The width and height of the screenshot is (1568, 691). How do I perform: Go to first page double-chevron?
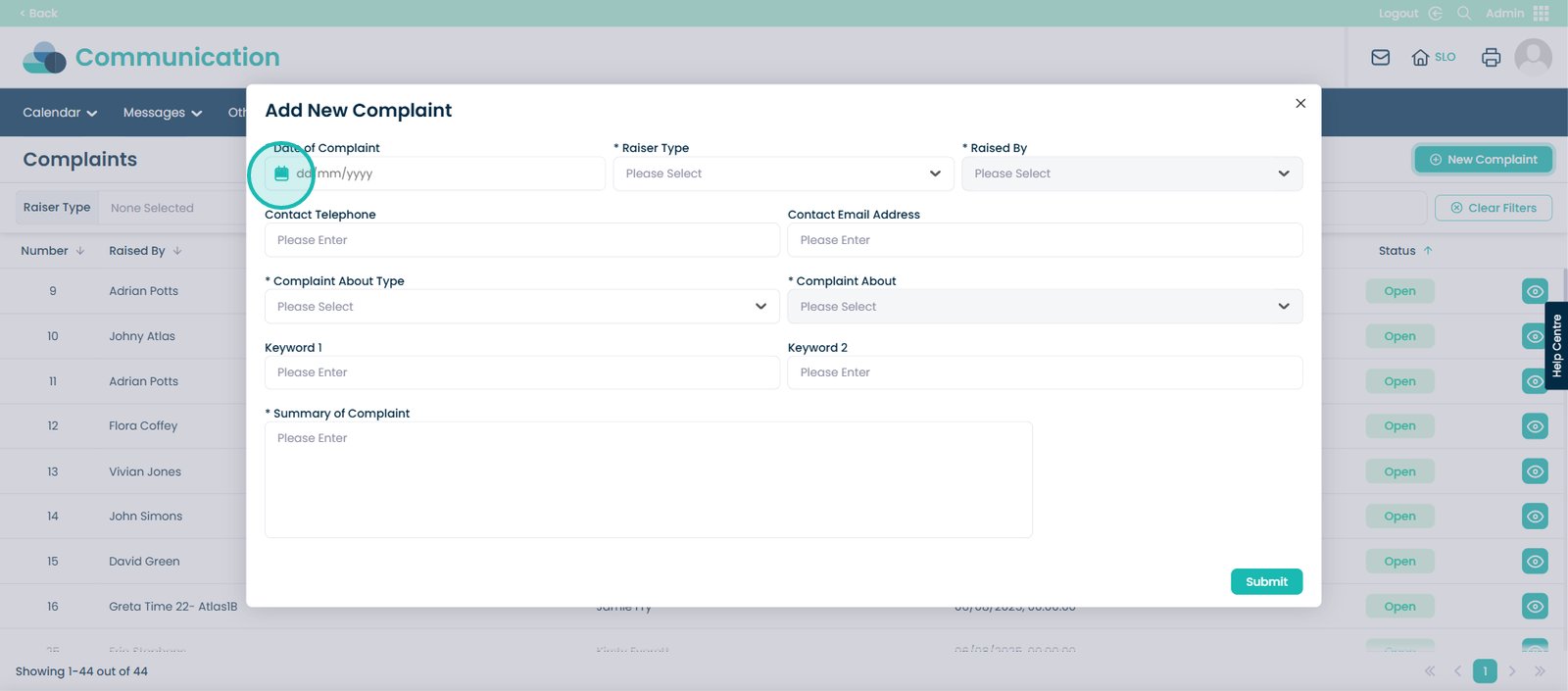click(x=1430, y=671)
